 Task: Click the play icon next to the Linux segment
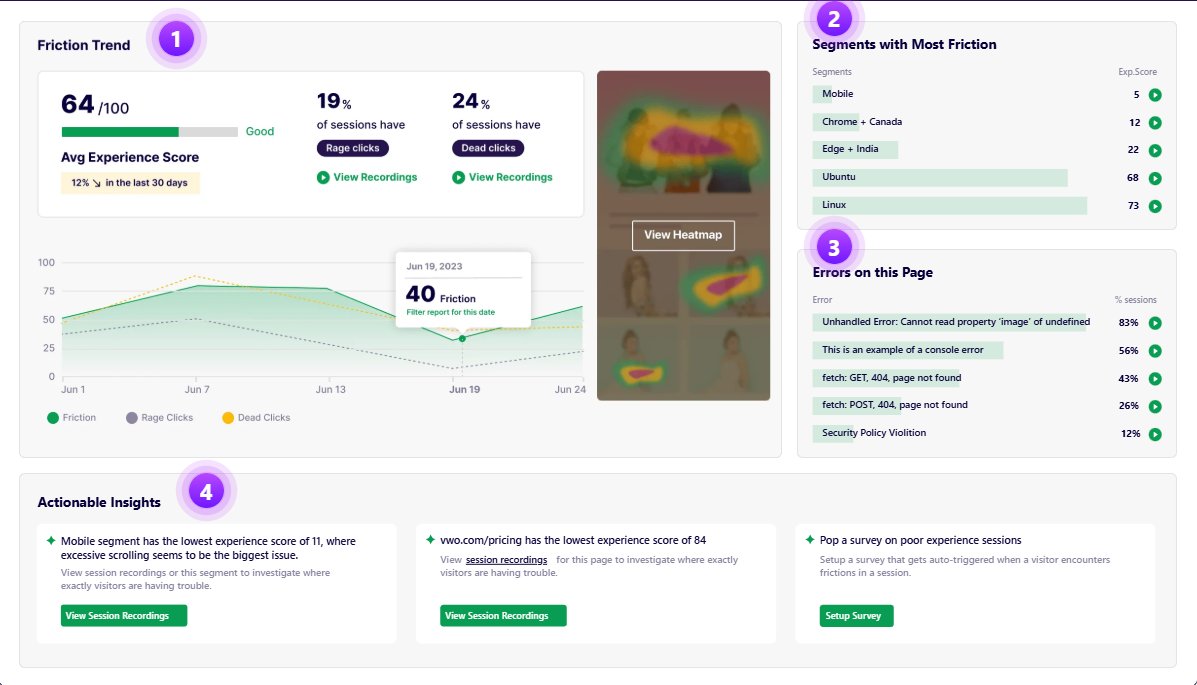pos(1156,206)
